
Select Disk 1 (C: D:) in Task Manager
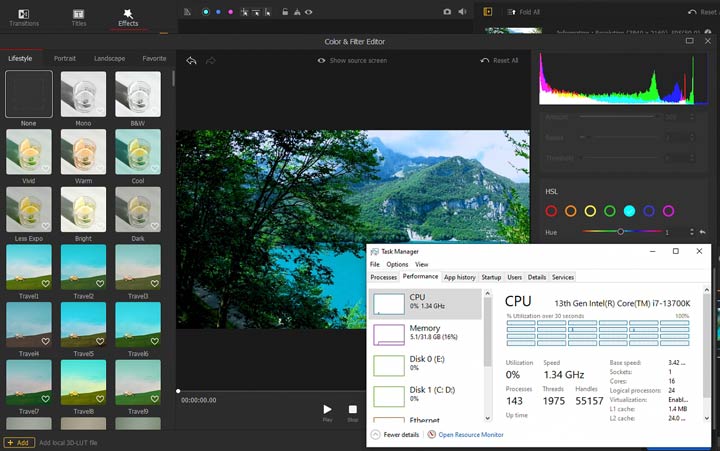click(425, 395)
